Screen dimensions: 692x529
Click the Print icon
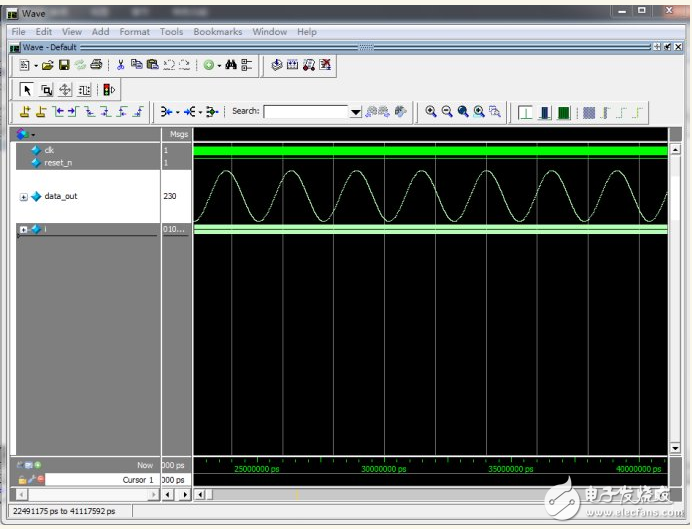click(x=96, y=65)
